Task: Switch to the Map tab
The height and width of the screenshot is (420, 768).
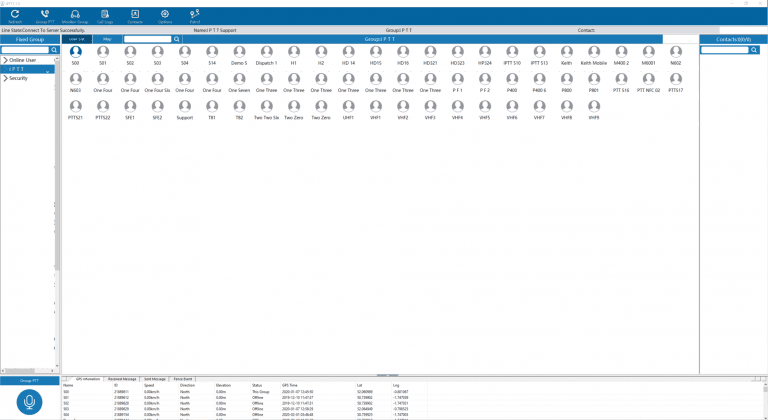Action: click(107, 39)
